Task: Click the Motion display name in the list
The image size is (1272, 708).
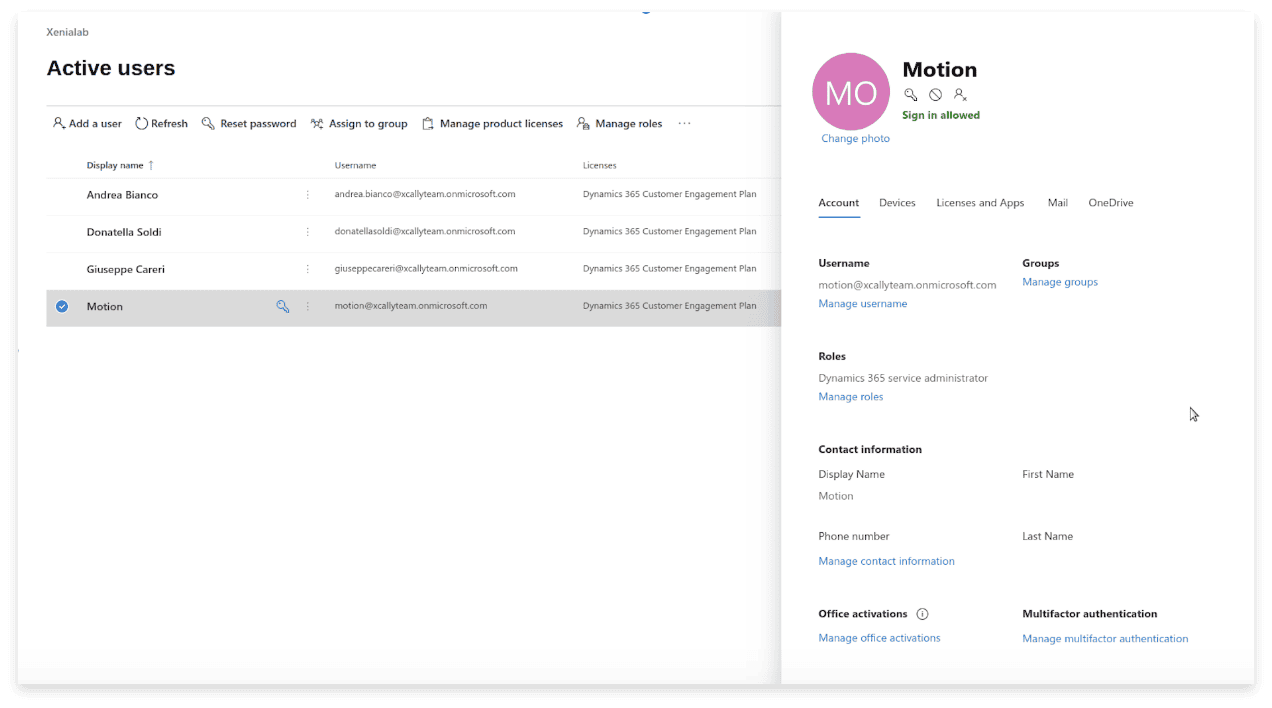Action: [x=105, y=307]
